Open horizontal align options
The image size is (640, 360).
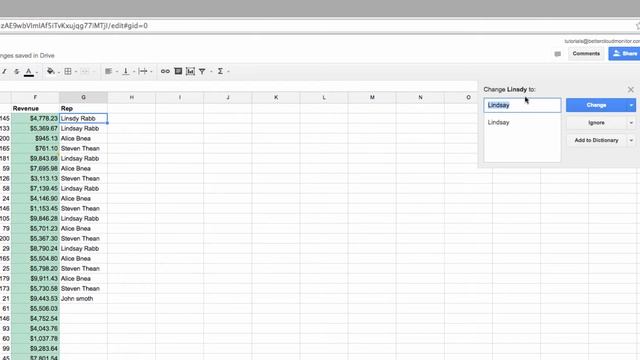tap(108, 71)
